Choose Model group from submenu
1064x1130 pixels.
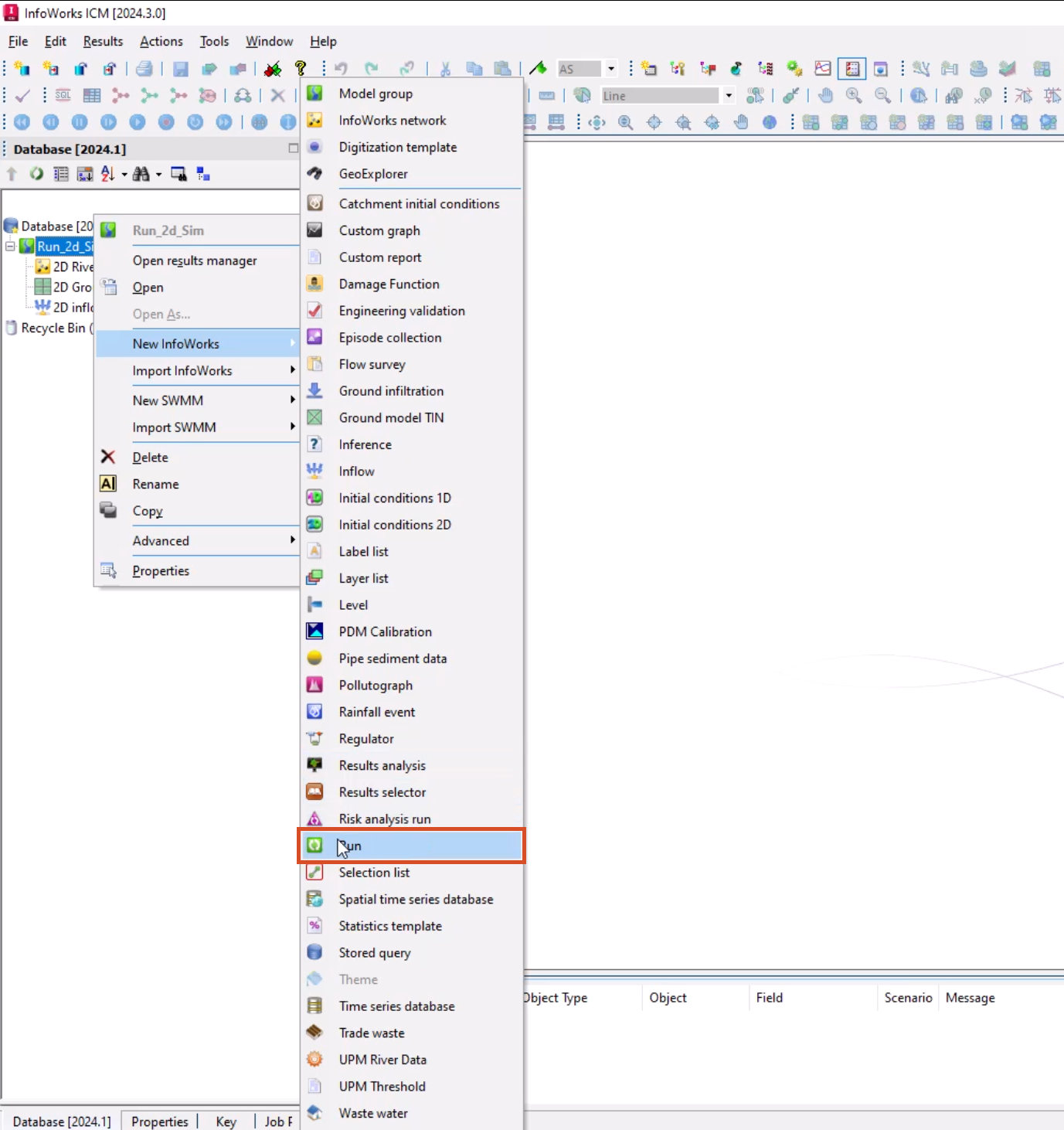(x=411, y=94)
